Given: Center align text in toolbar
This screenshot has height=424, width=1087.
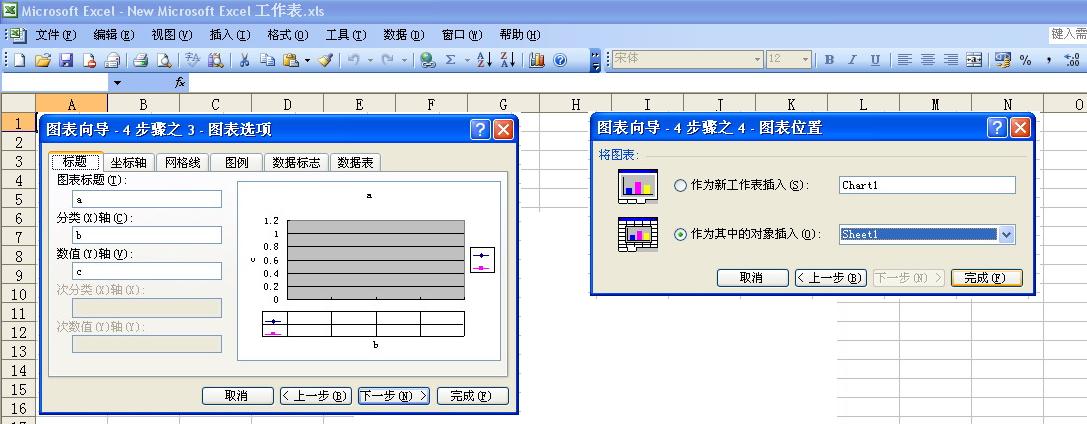Looking at the screenshot, I should (x=928, y=60).
